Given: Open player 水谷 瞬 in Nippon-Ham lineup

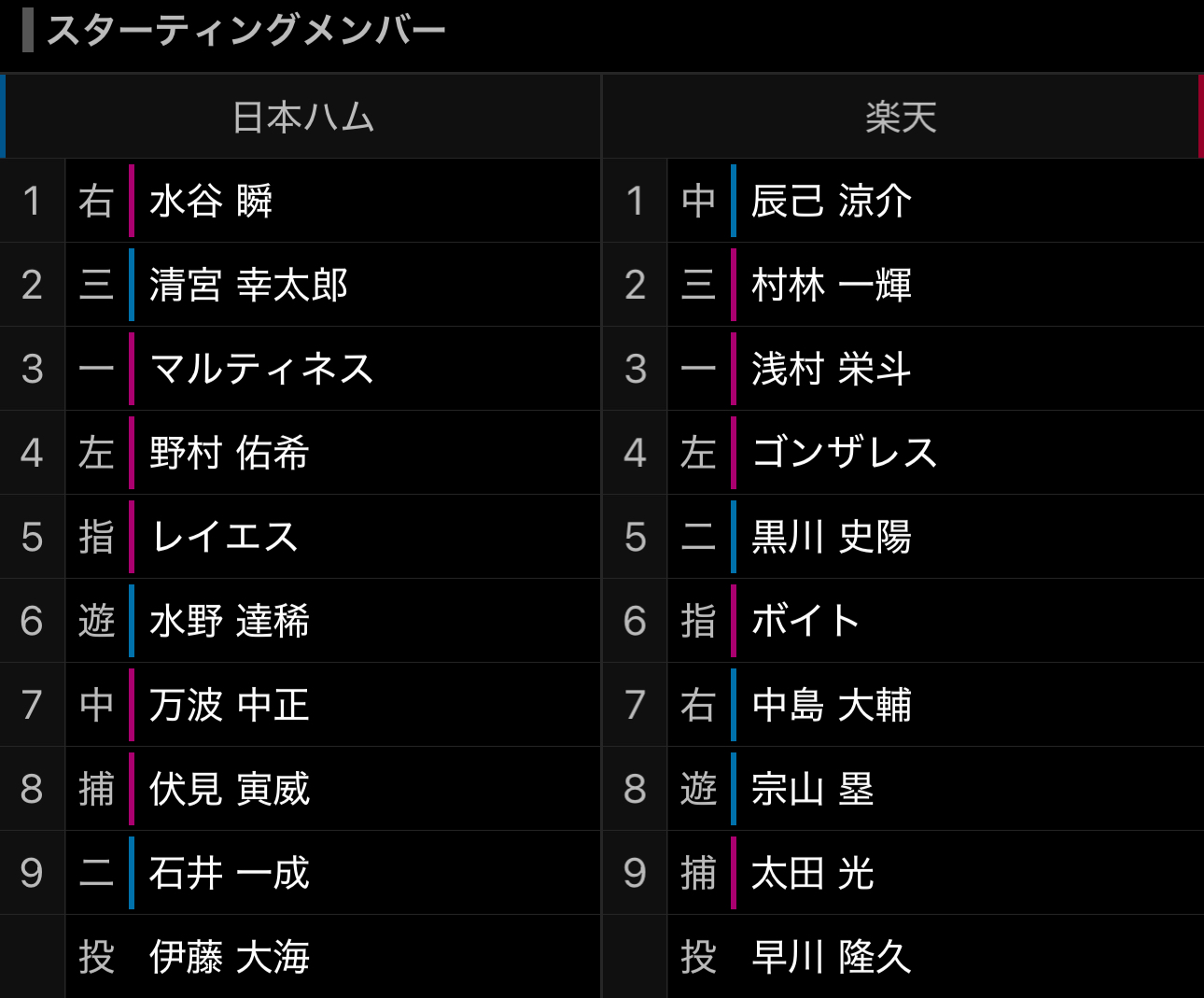Looking at the screenshot, I should (211, 201).
